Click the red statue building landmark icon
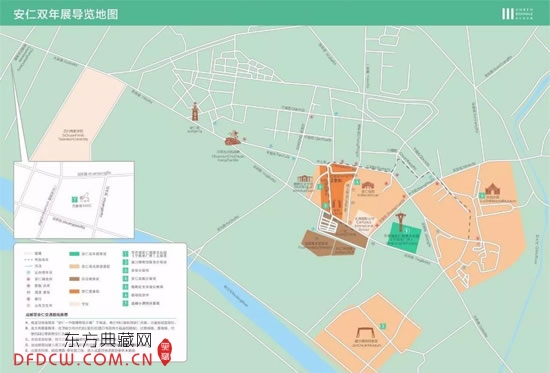The image size is (550, 373). [233, 138]
